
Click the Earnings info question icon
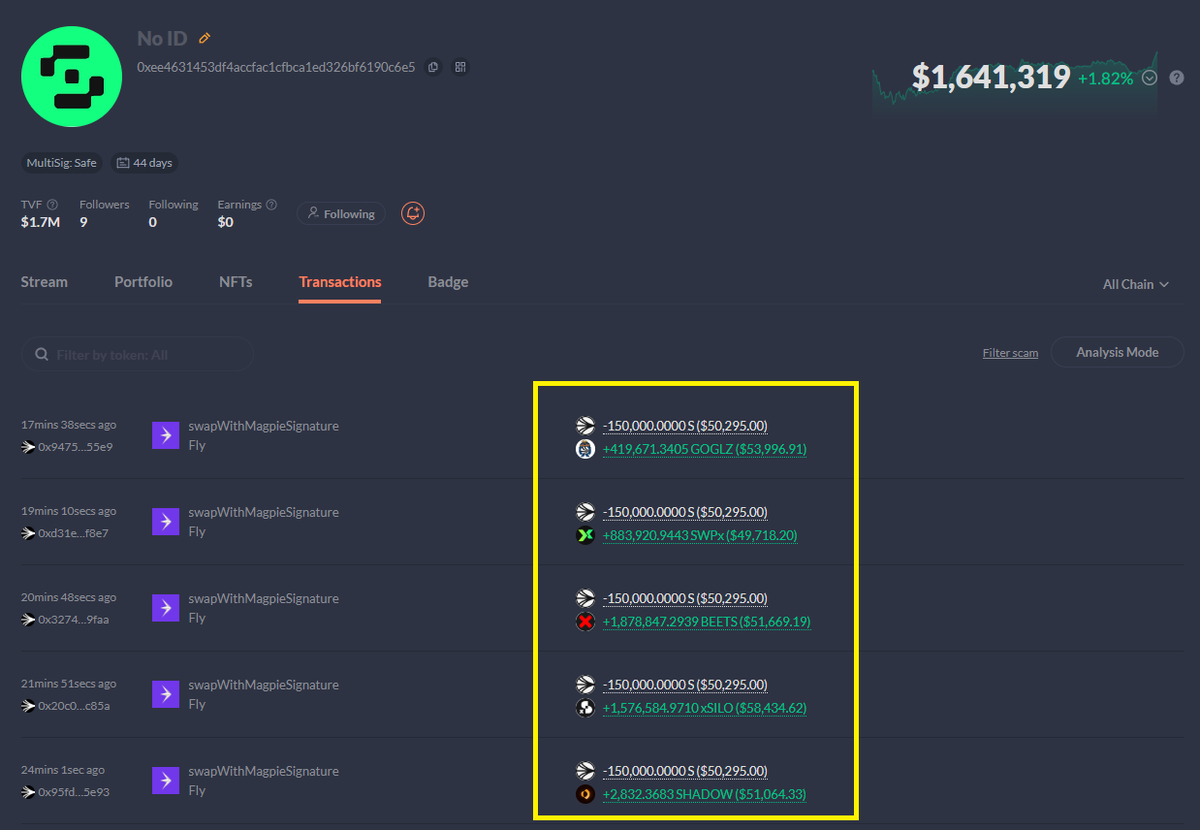pyautogui.click(x=272, y=205)
